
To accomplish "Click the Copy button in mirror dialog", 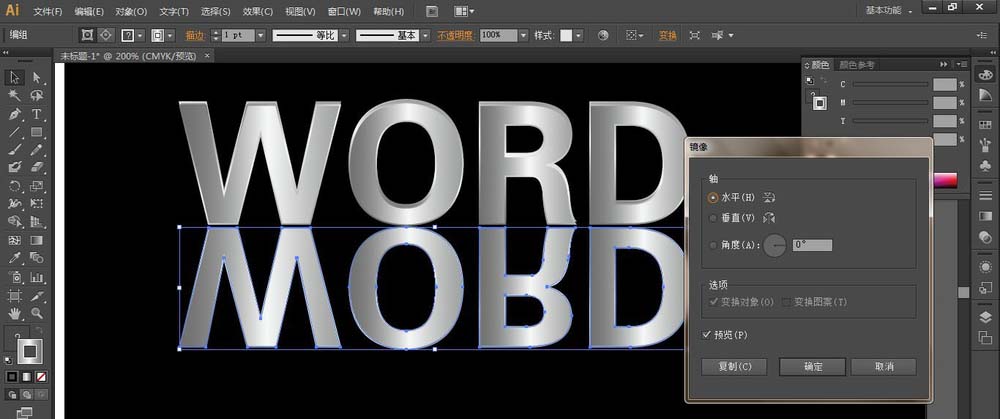I will (x=735, y=367).
